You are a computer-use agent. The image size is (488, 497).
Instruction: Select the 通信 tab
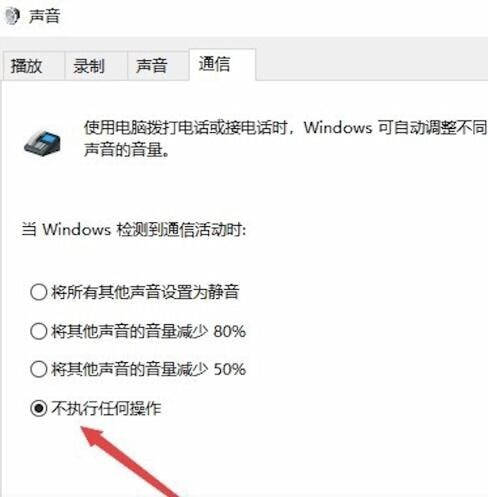(x=214, y=64)
